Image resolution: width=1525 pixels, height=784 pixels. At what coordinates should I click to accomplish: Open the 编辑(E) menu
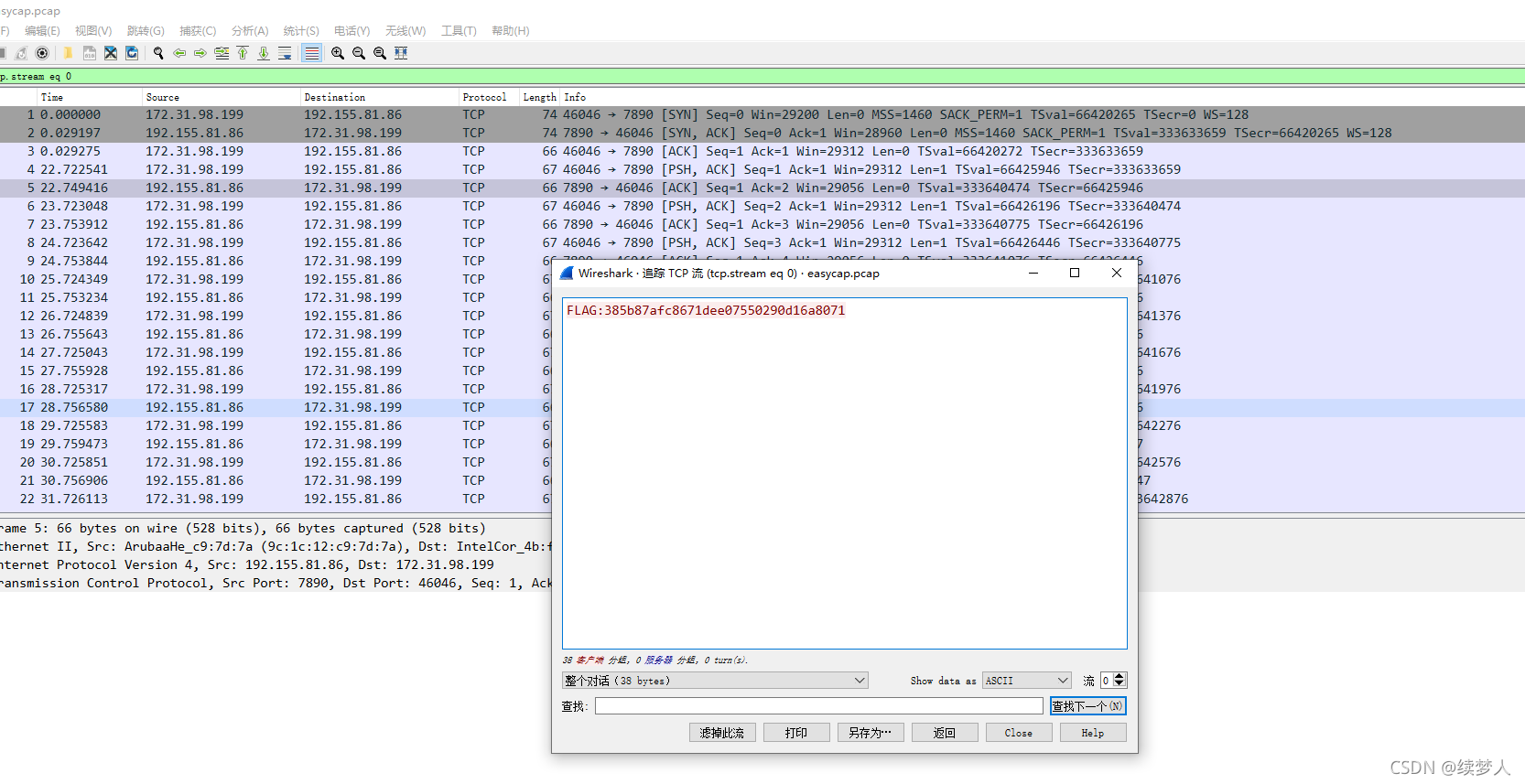pyautogui.click(x=42, y=31)
